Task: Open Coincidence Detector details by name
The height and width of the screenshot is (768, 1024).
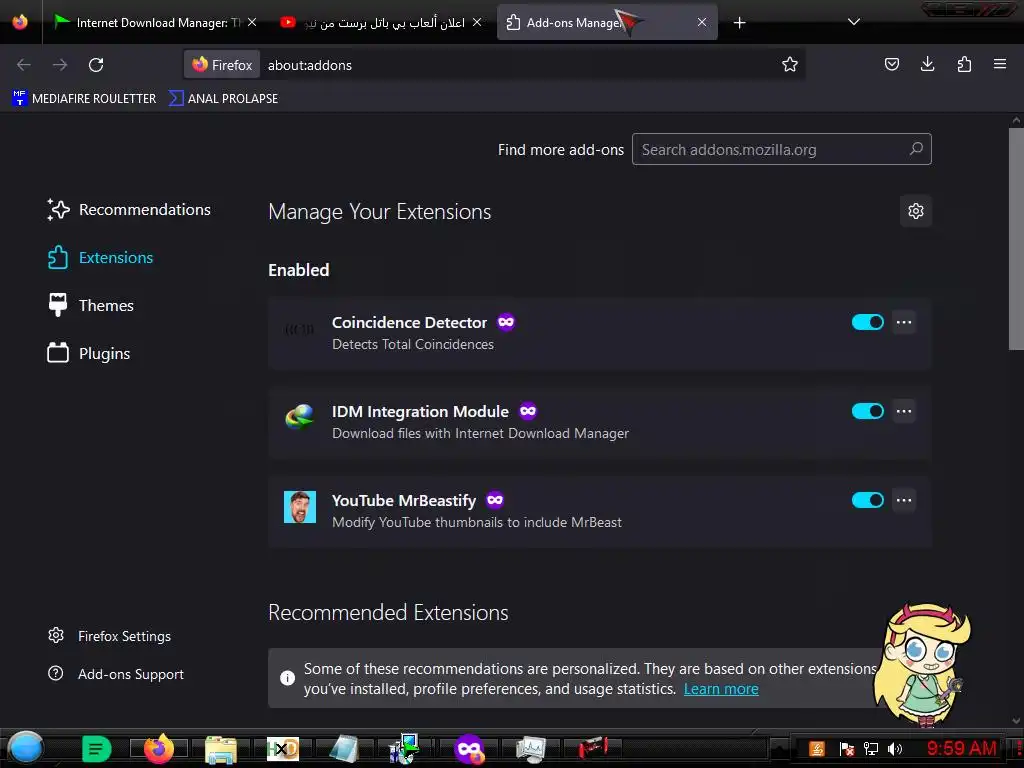Action: click(409, 322)
